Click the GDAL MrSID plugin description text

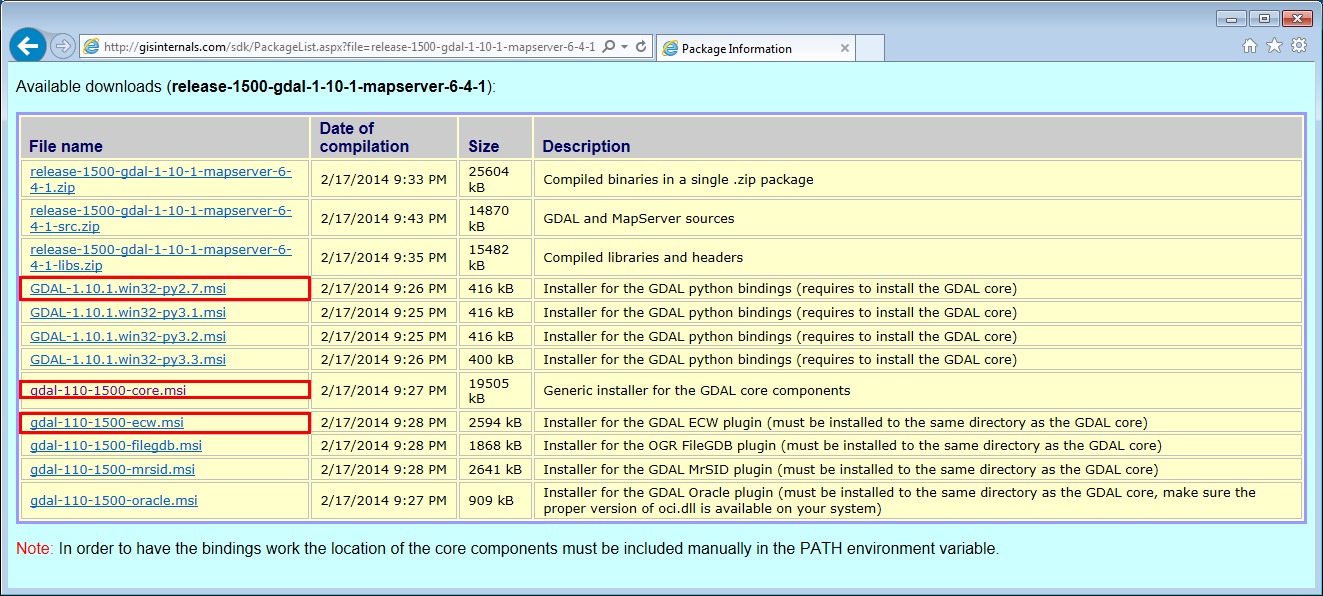(x=851, y=469)
